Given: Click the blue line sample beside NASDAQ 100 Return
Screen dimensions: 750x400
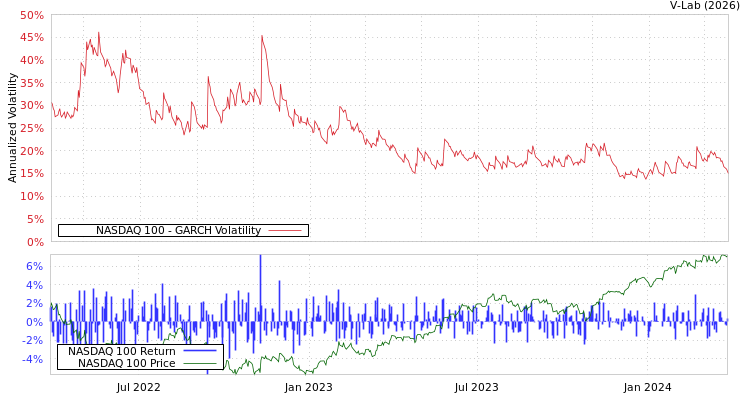Looking at the screenshot, I should point(200,351).
